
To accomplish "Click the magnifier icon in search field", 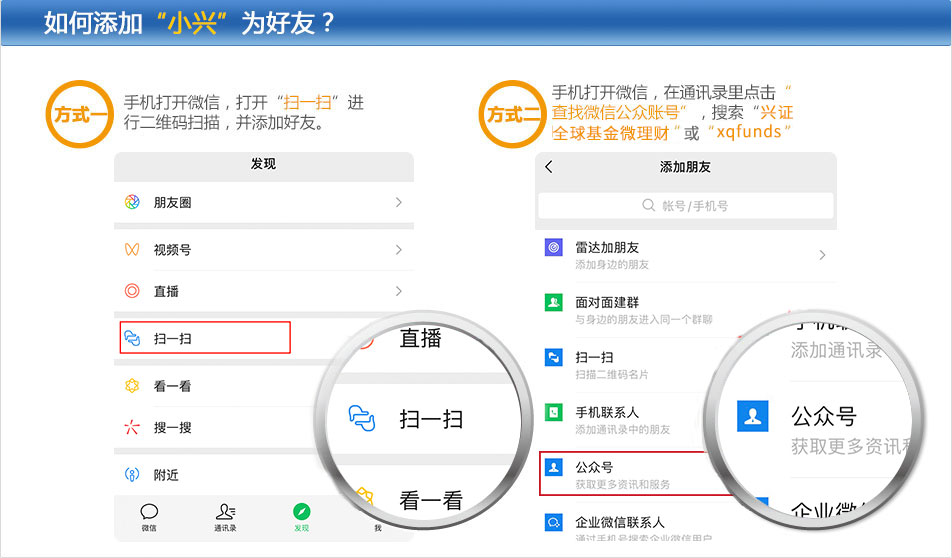I will (x=648, y=205).
